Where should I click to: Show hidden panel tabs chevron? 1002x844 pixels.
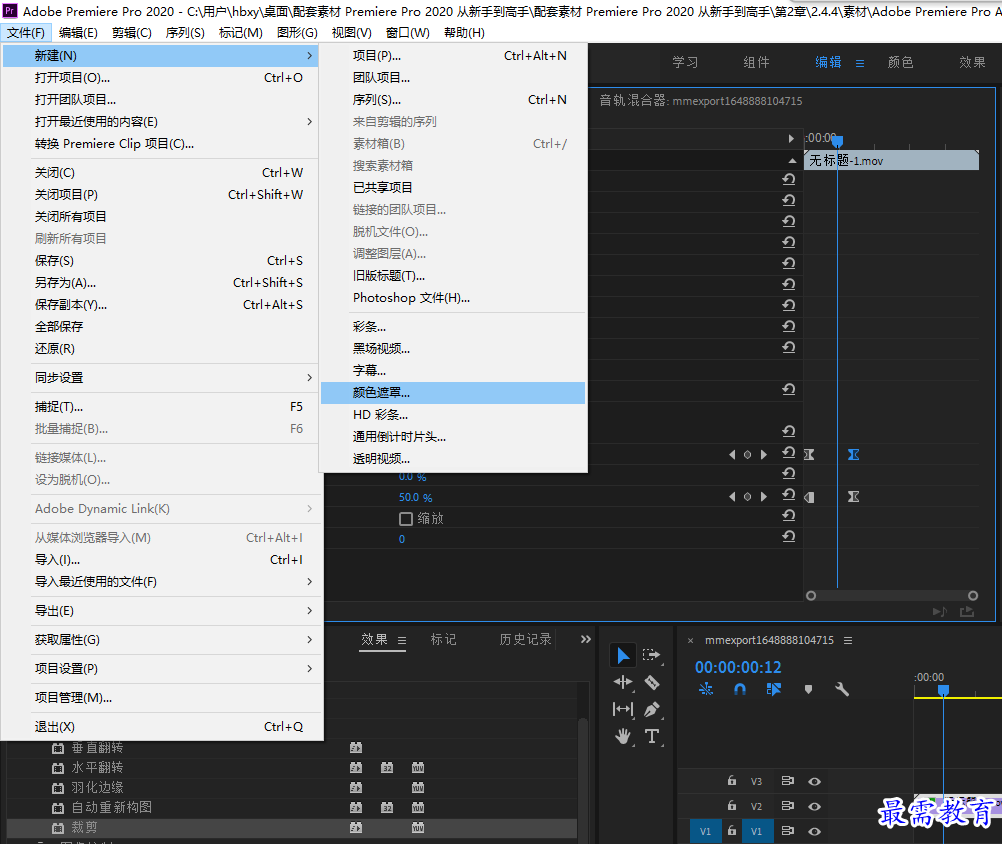(x=585, y=640)
